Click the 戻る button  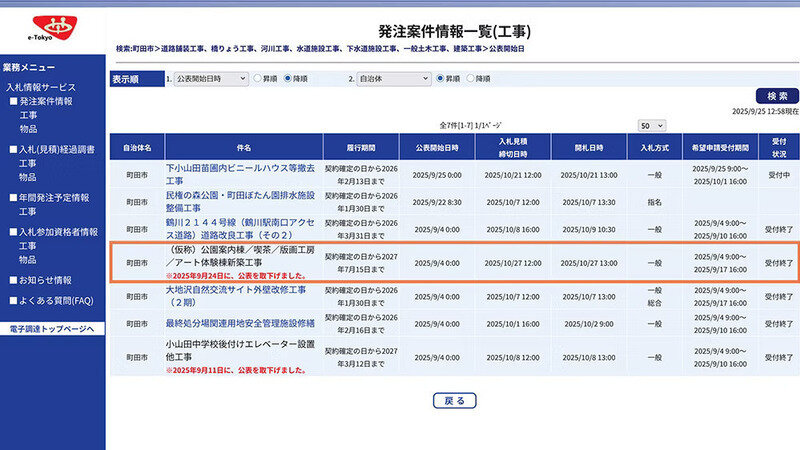tap(454, 400)
